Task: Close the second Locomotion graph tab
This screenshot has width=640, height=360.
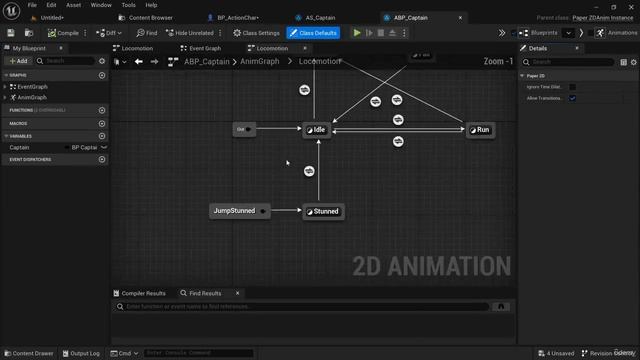Action: 305,48
